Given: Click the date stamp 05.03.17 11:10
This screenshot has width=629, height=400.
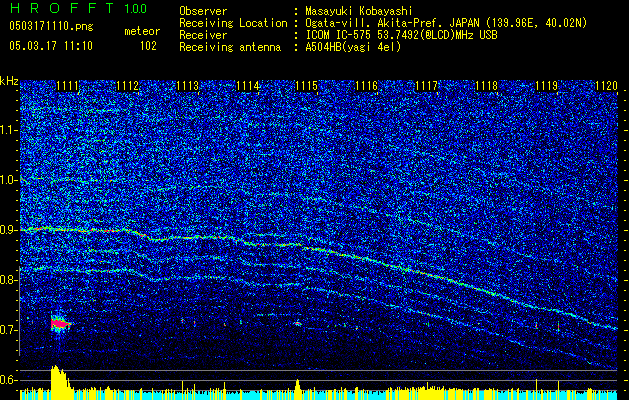Looking at the screenshot, I should click(51, 46).
